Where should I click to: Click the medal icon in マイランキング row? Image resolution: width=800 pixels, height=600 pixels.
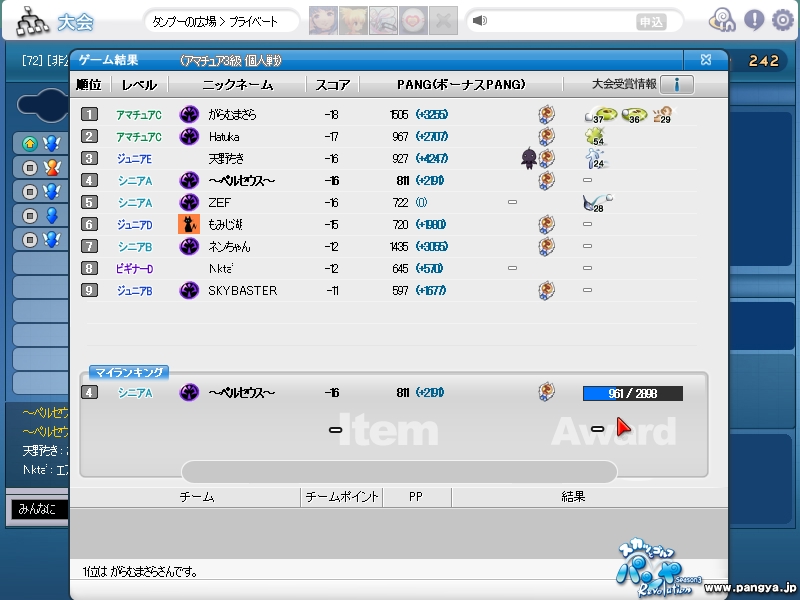546,392
